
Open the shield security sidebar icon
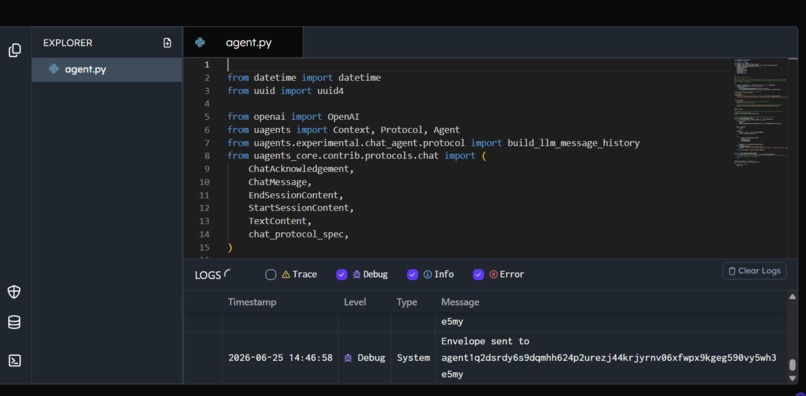[14, 292]
